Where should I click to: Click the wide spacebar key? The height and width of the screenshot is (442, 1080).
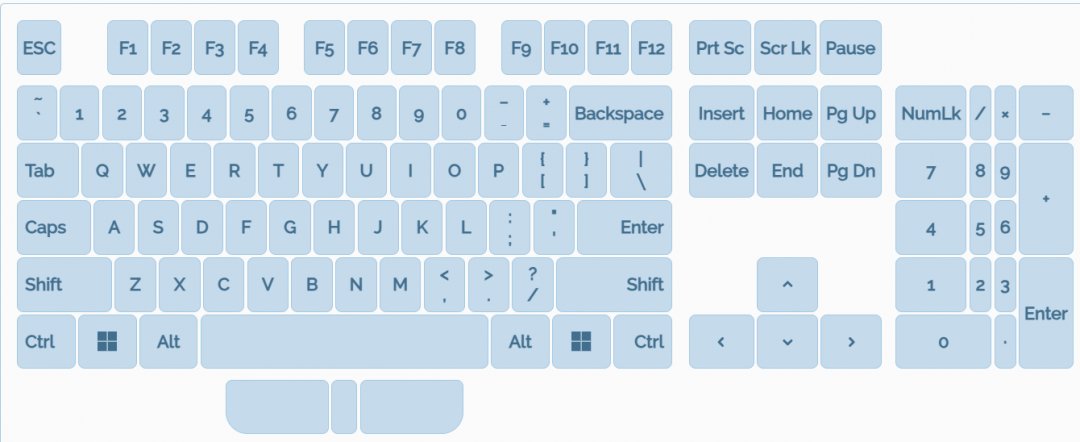tap(344, 342)
